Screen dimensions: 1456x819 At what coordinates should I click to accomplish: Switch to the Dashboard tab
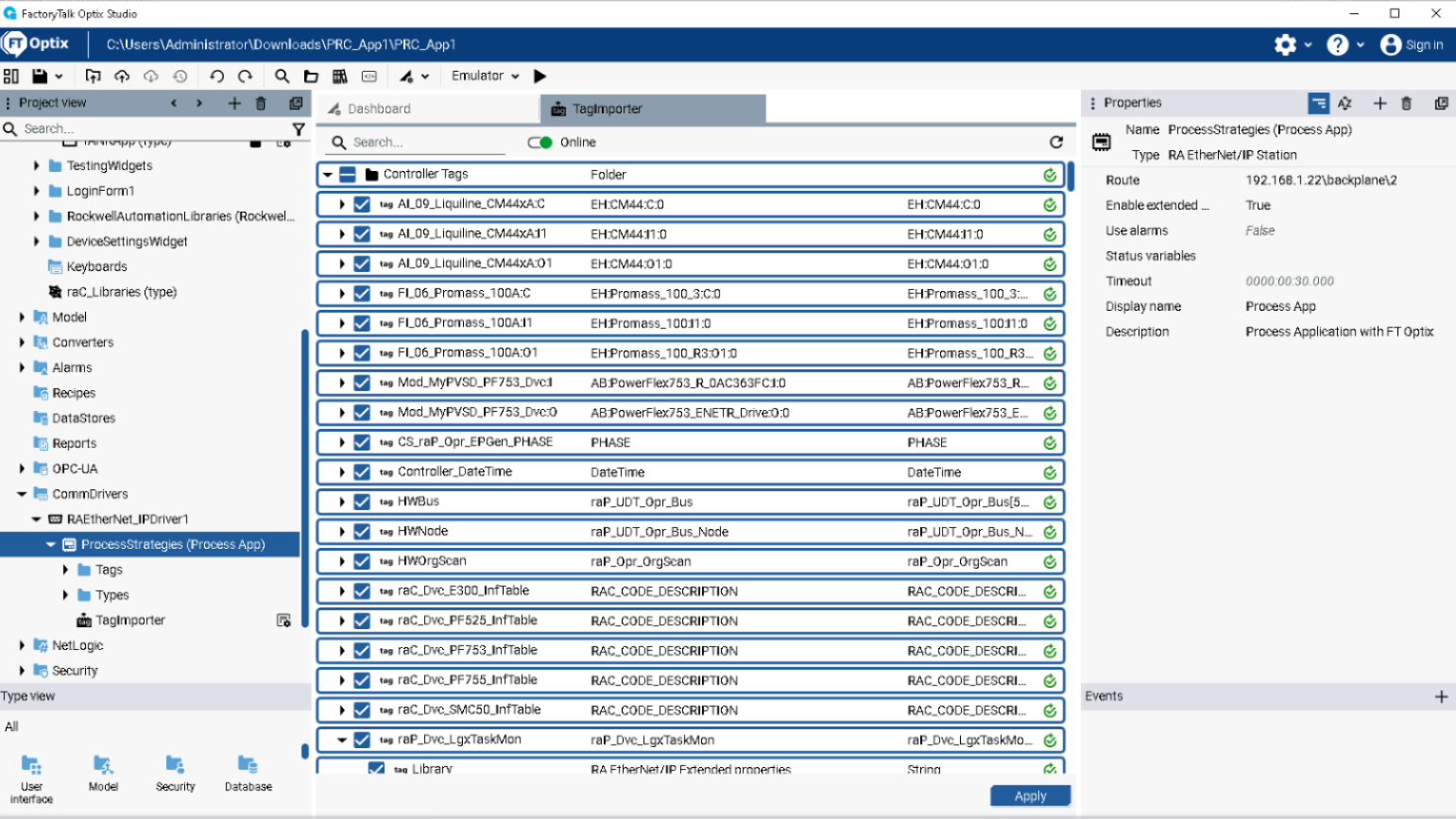click(427, 109)
